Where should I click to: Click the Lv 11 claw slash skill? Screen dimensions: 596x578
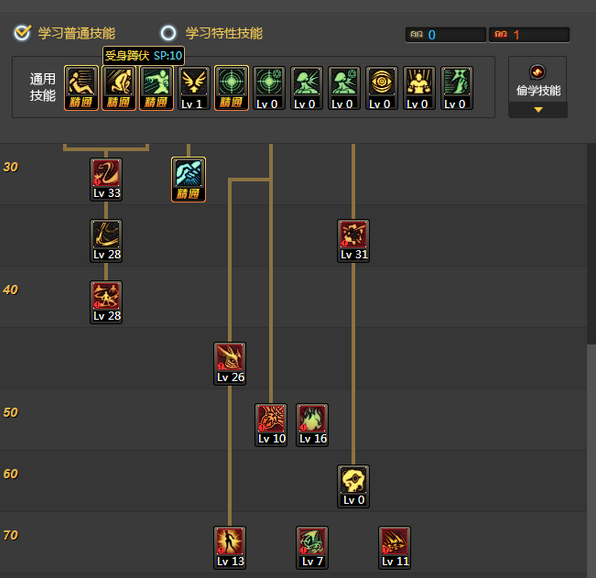pyautogui.click(x=395, y=548)
